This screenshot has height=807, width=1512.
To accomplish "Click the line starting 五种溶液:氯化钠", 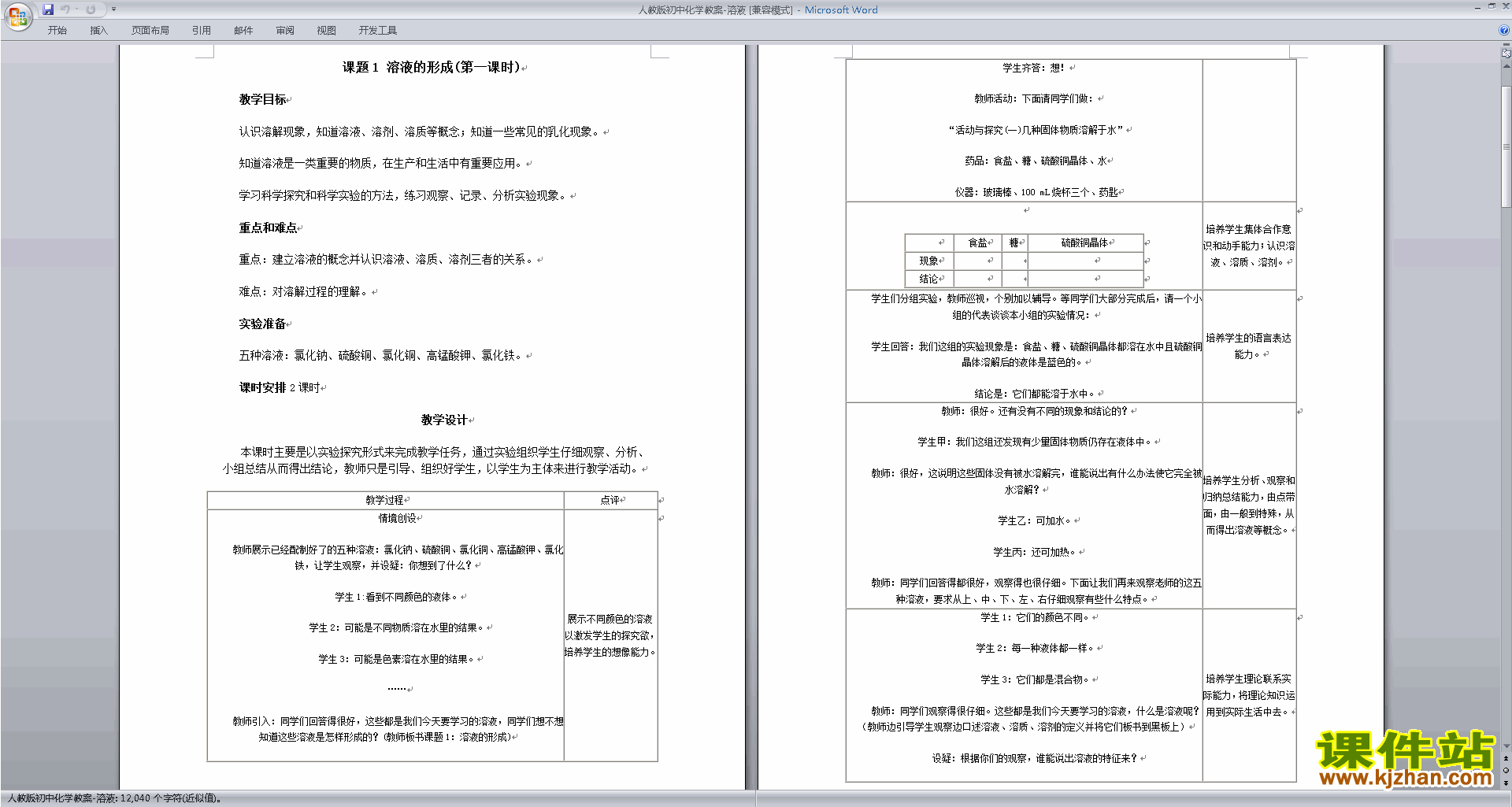I will coord(381,356).
